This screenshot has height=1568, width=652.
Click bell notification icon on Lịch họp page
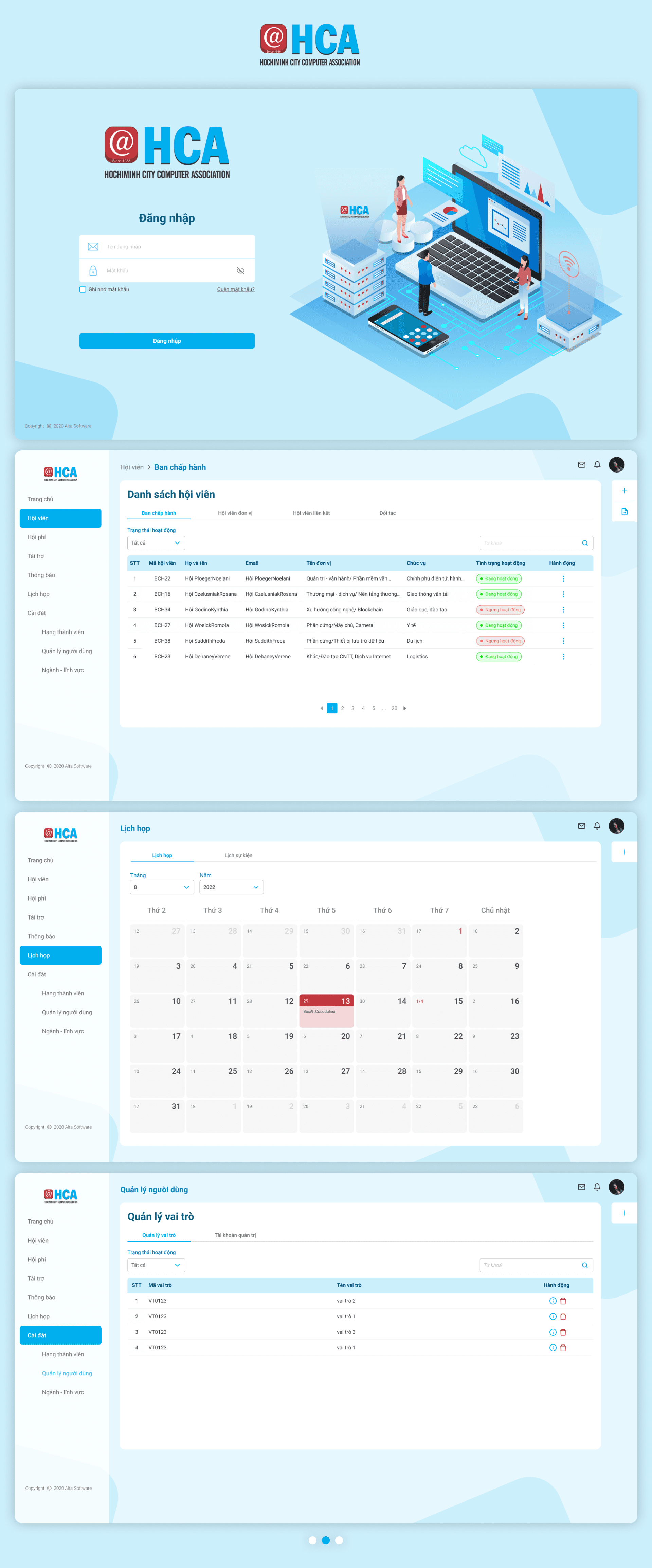pyautogui.click(x=597, y=826)
